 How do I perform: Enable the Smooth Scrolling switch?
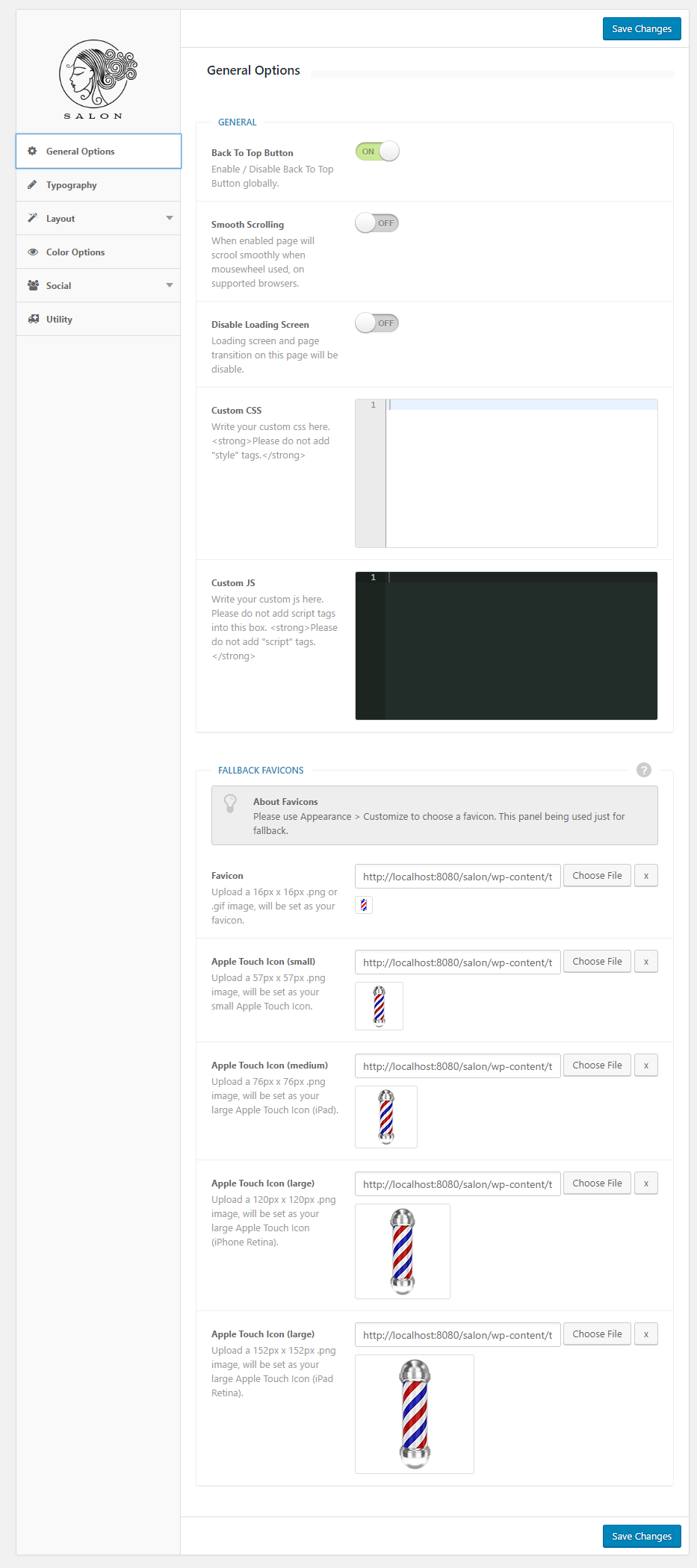[377, 223]
